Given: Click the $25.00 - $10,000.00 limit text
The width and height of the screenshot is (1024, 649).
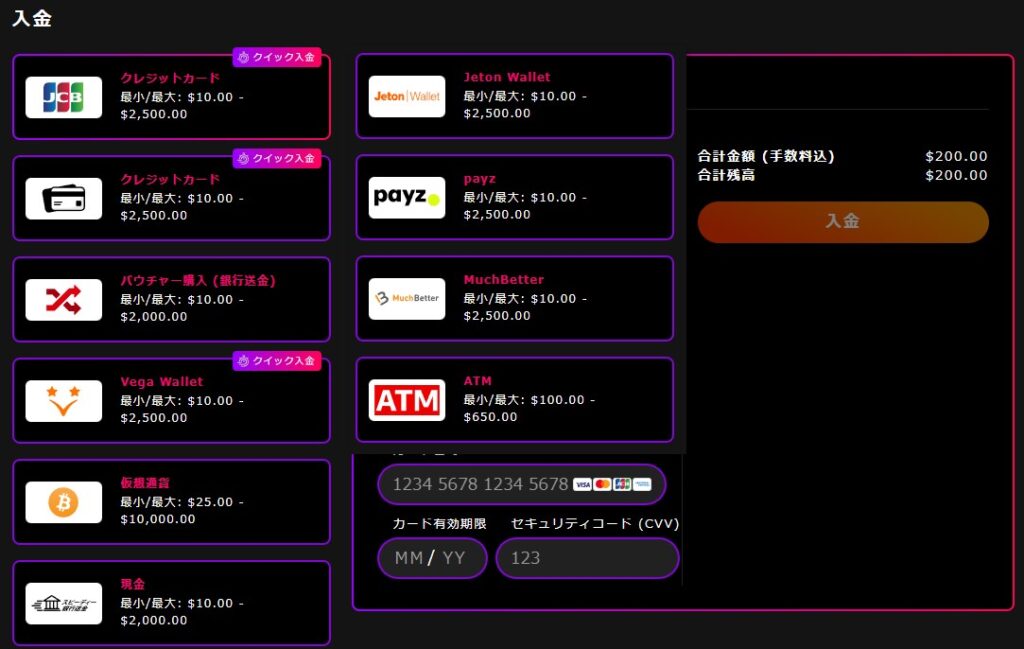Looking at the screenshot, I should 182,511.
